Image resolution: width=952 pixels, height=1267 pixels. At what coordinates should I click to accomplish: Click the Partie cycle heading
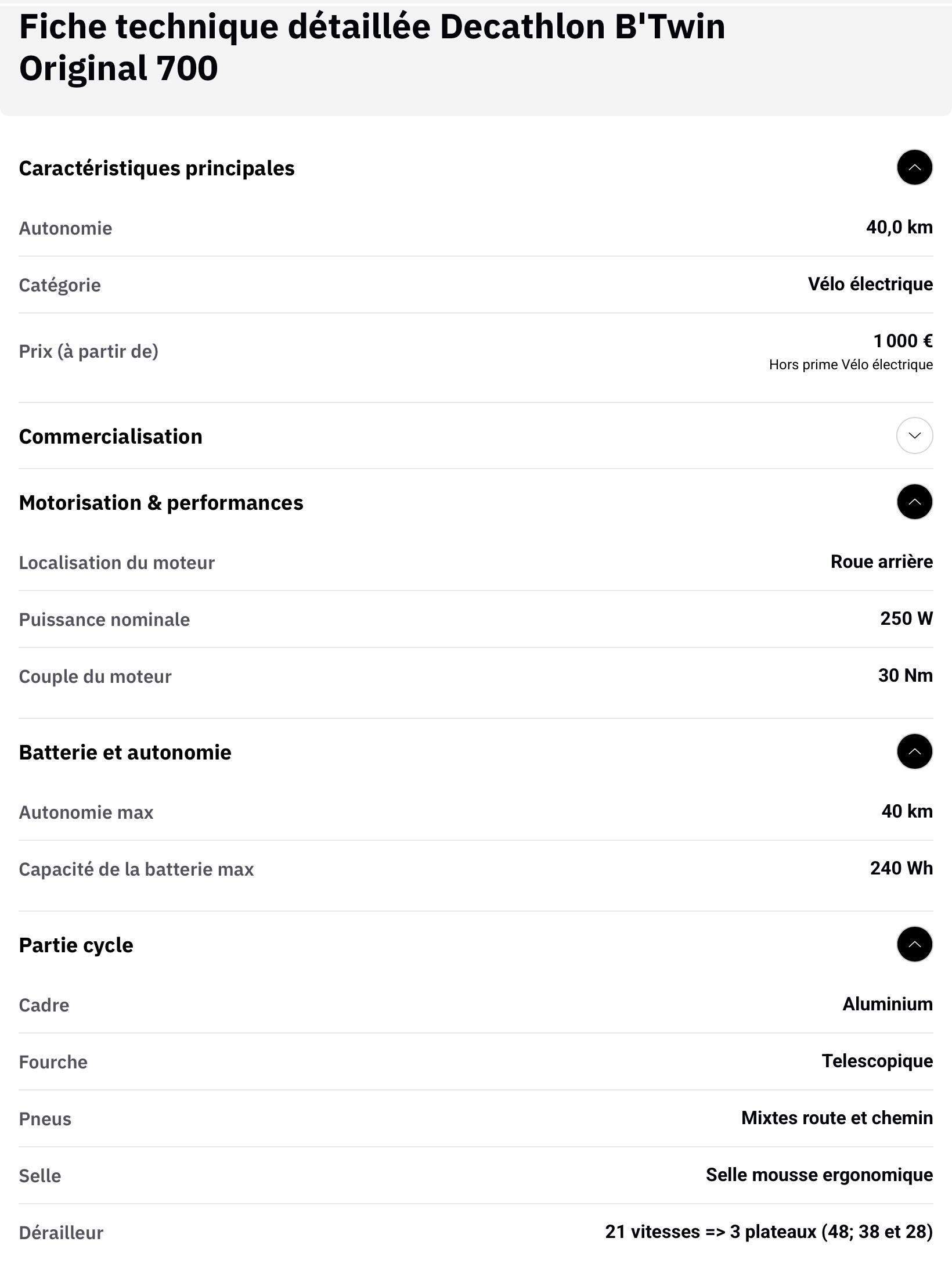tap(76, 945)
